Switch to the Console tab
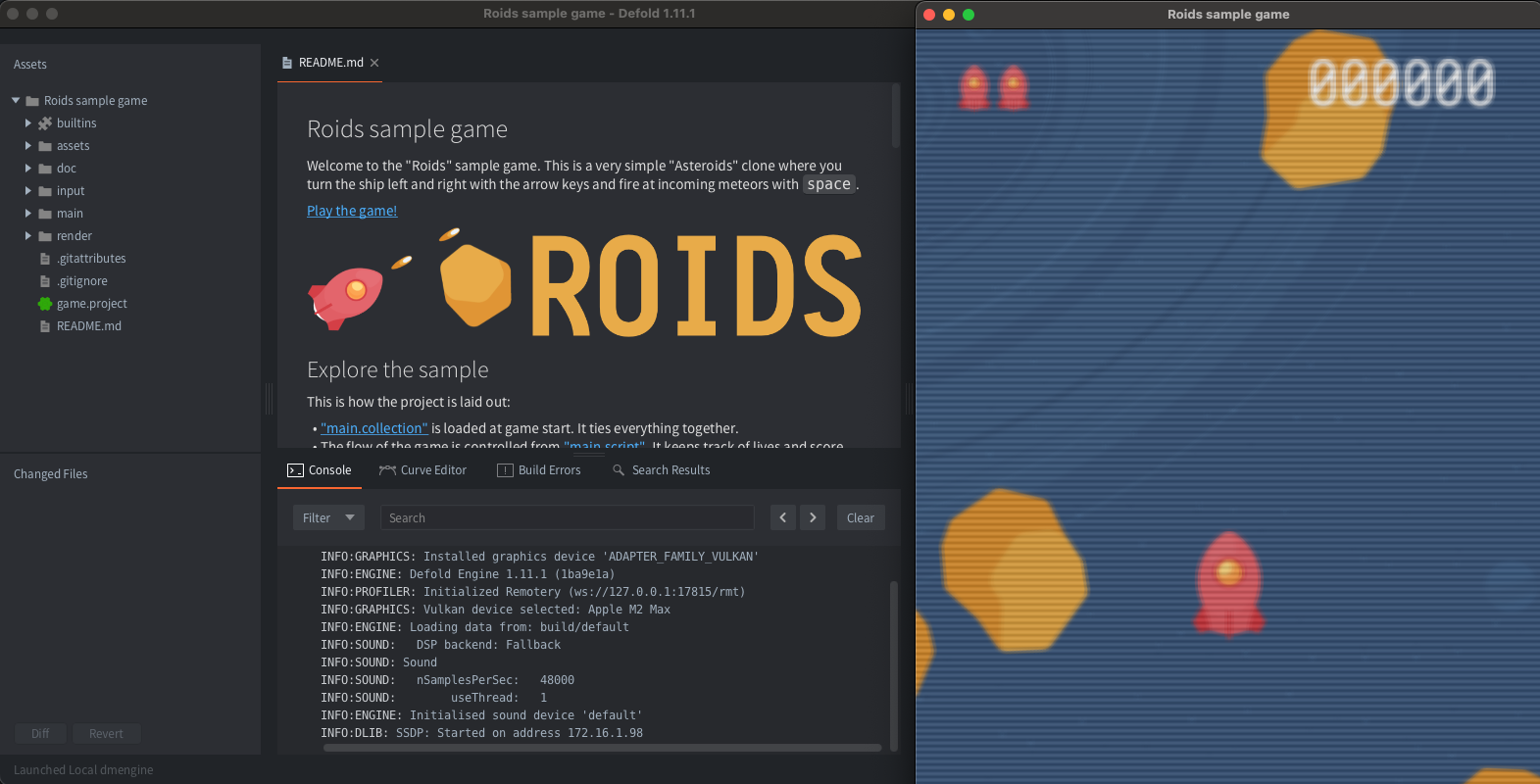Viewport: 1540px width, 784px height. [320, 470]
